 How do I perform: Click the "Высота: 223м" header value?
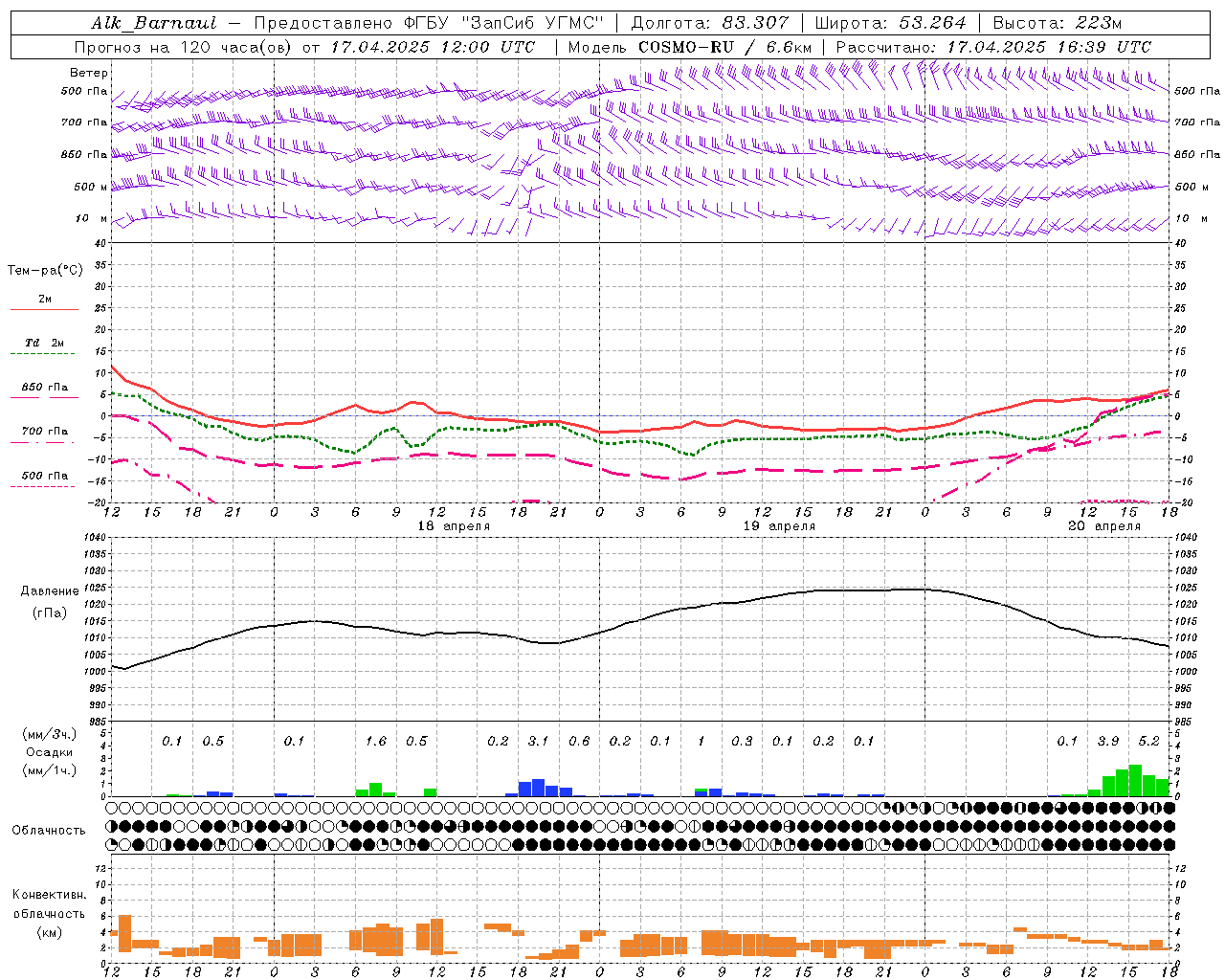point(1057,23)
